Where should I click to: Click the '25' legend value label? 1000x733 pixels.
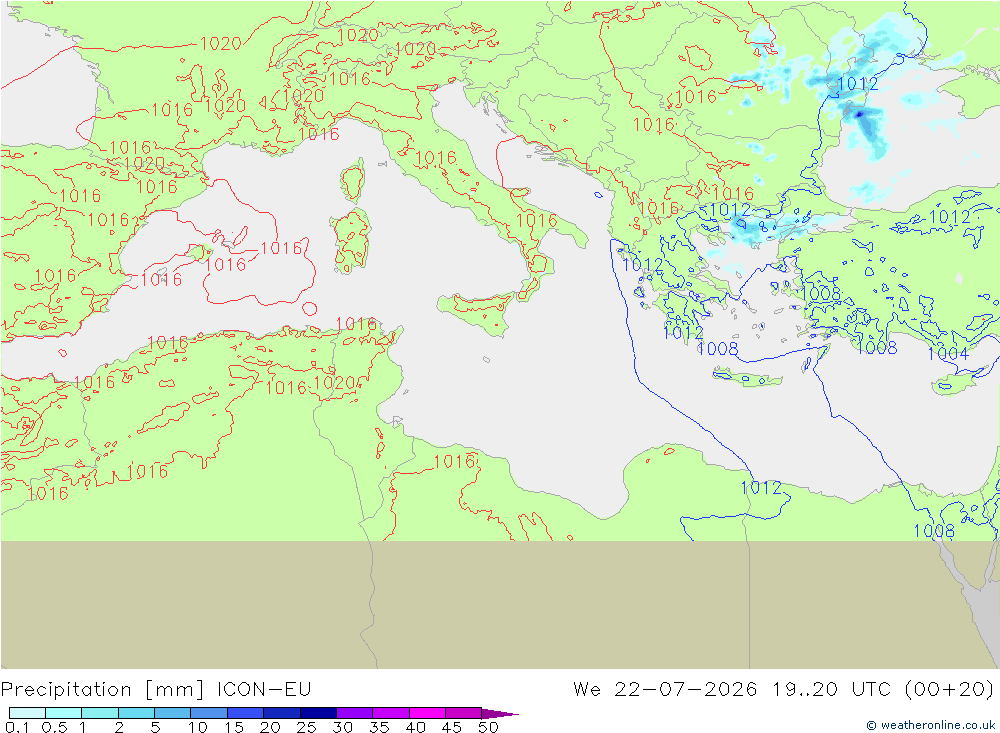(x=306, y=727)
